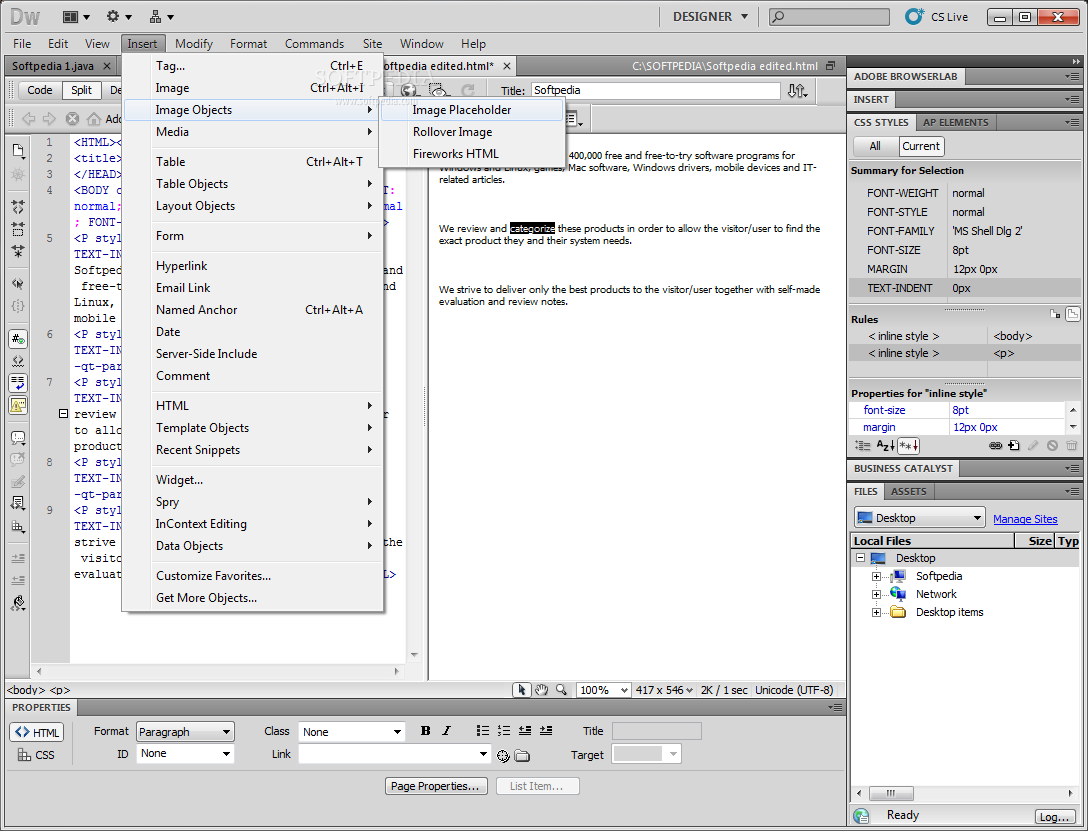Click the Text Outdent icon in Properties
This screenshot has height=831, width=1088.
tap(525, 730)
